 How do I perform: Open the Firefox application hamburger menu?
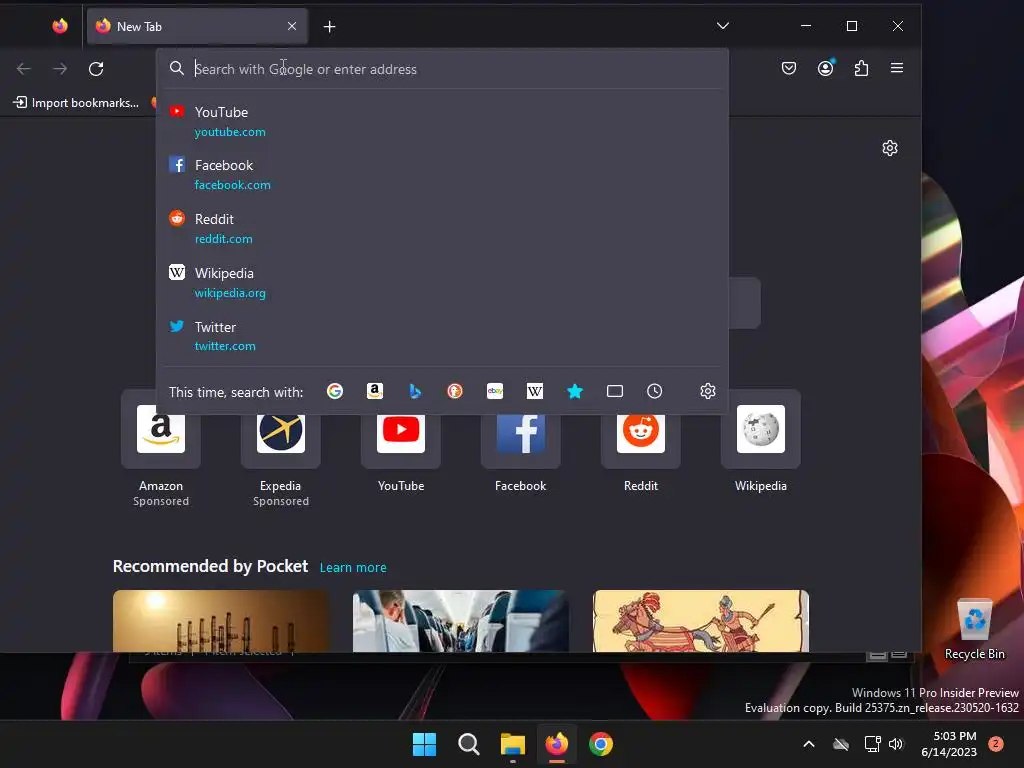[897, 68]
